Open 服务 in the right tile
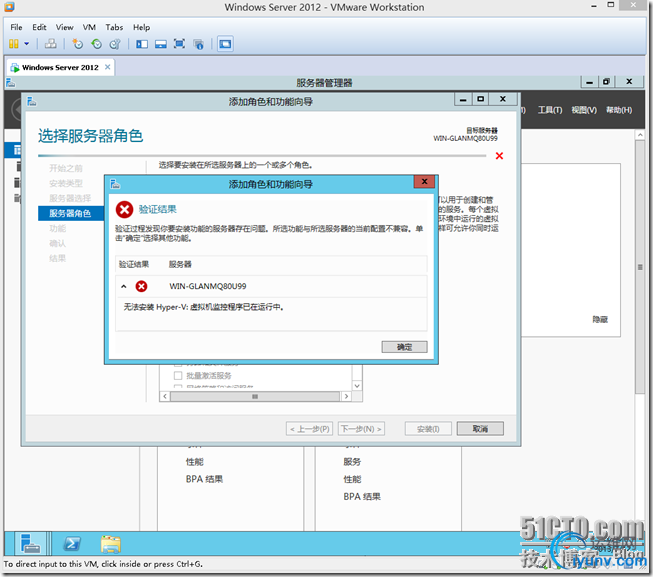 [x=352, y=462]
